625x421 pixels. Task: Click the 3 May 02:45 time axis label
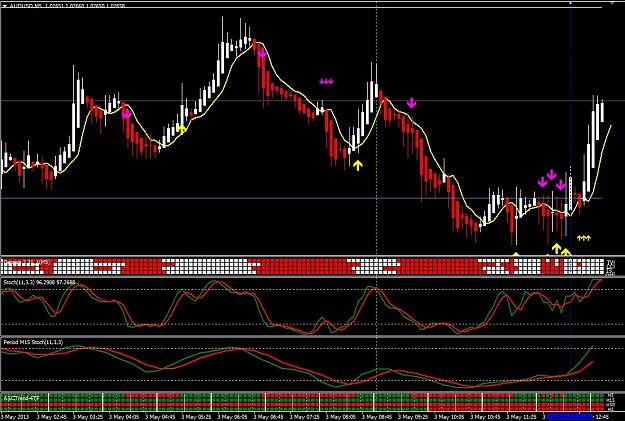coord(52,417)
